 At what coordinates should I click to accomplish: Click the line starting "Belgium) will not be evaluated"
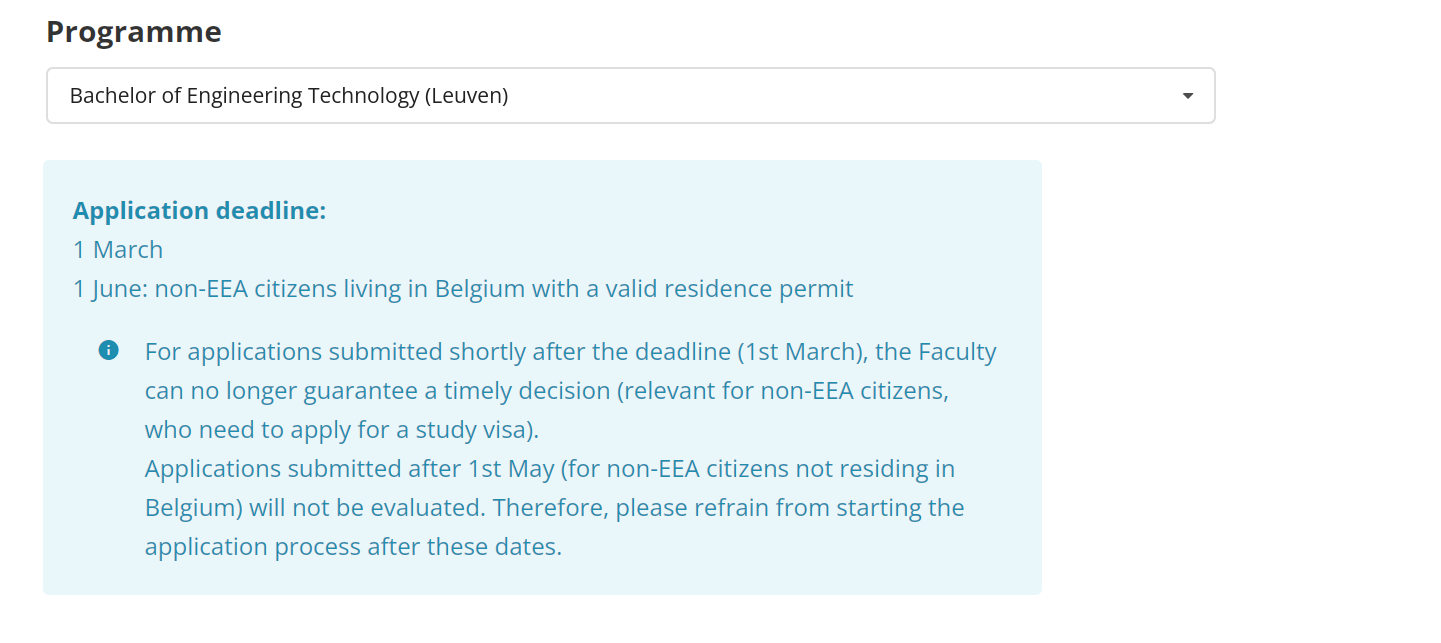(x=554, y=508)
